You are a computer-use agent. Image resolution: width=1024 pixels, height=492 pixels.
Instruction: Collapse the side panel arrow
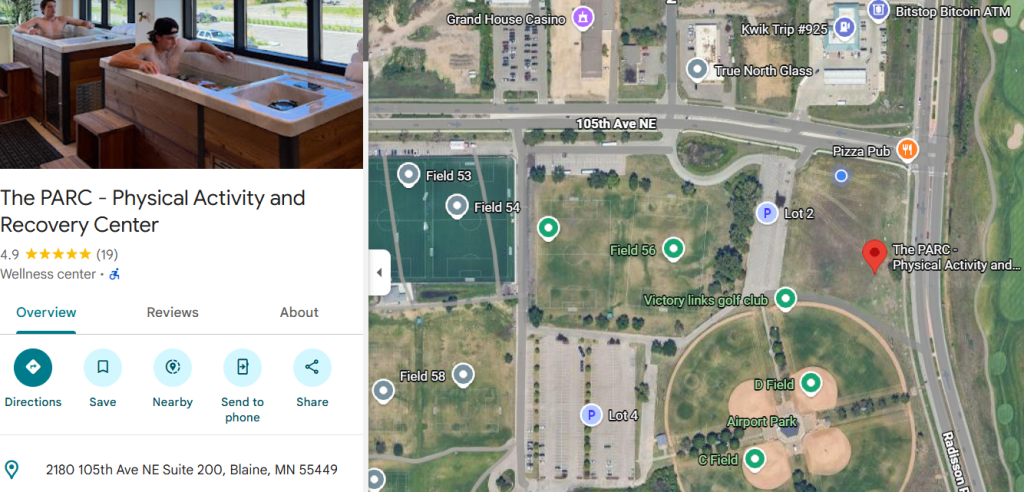pyautogui.click(x=379, y=272)
